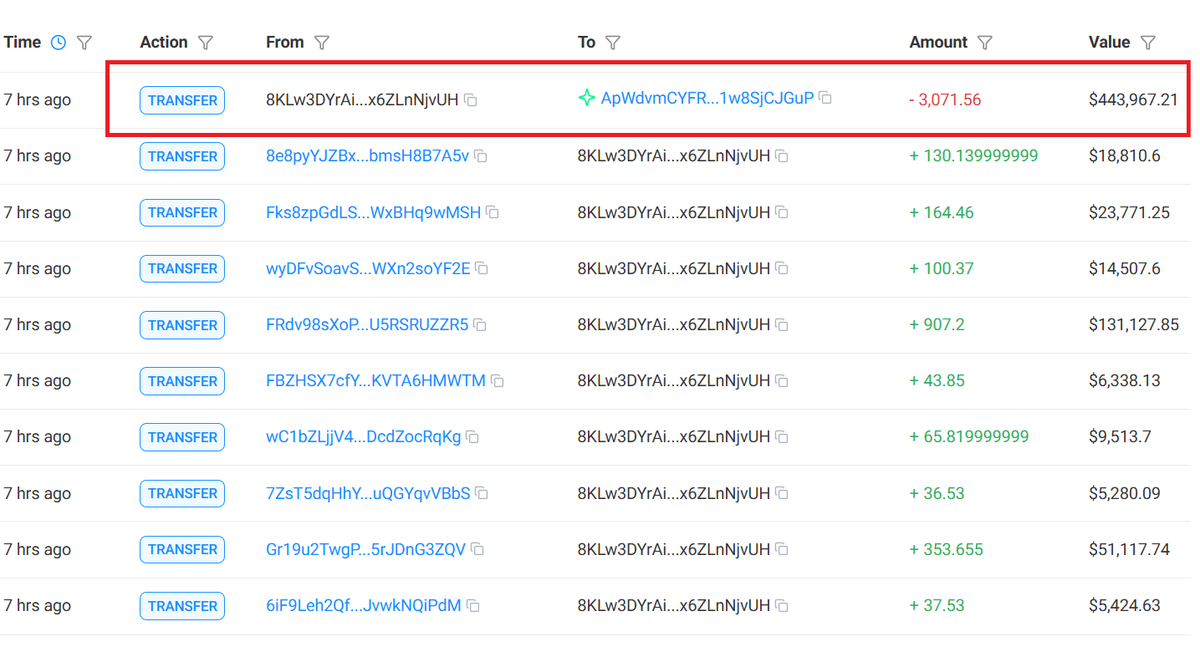Click TRANSFER badge in the $23,771.25 row
The width and height of the screenshot is (1200, 647).
click(182, 213)
